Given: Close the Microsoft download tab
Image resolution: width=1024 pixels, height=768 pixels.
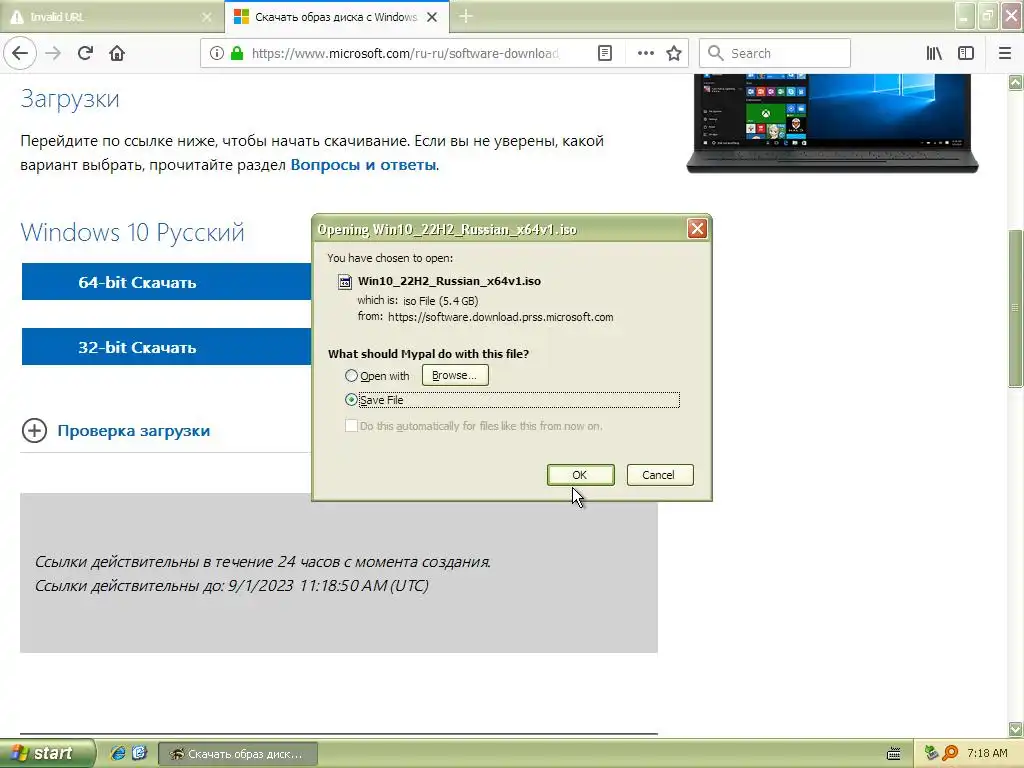Looking at the screenshot, I should 432,17.
